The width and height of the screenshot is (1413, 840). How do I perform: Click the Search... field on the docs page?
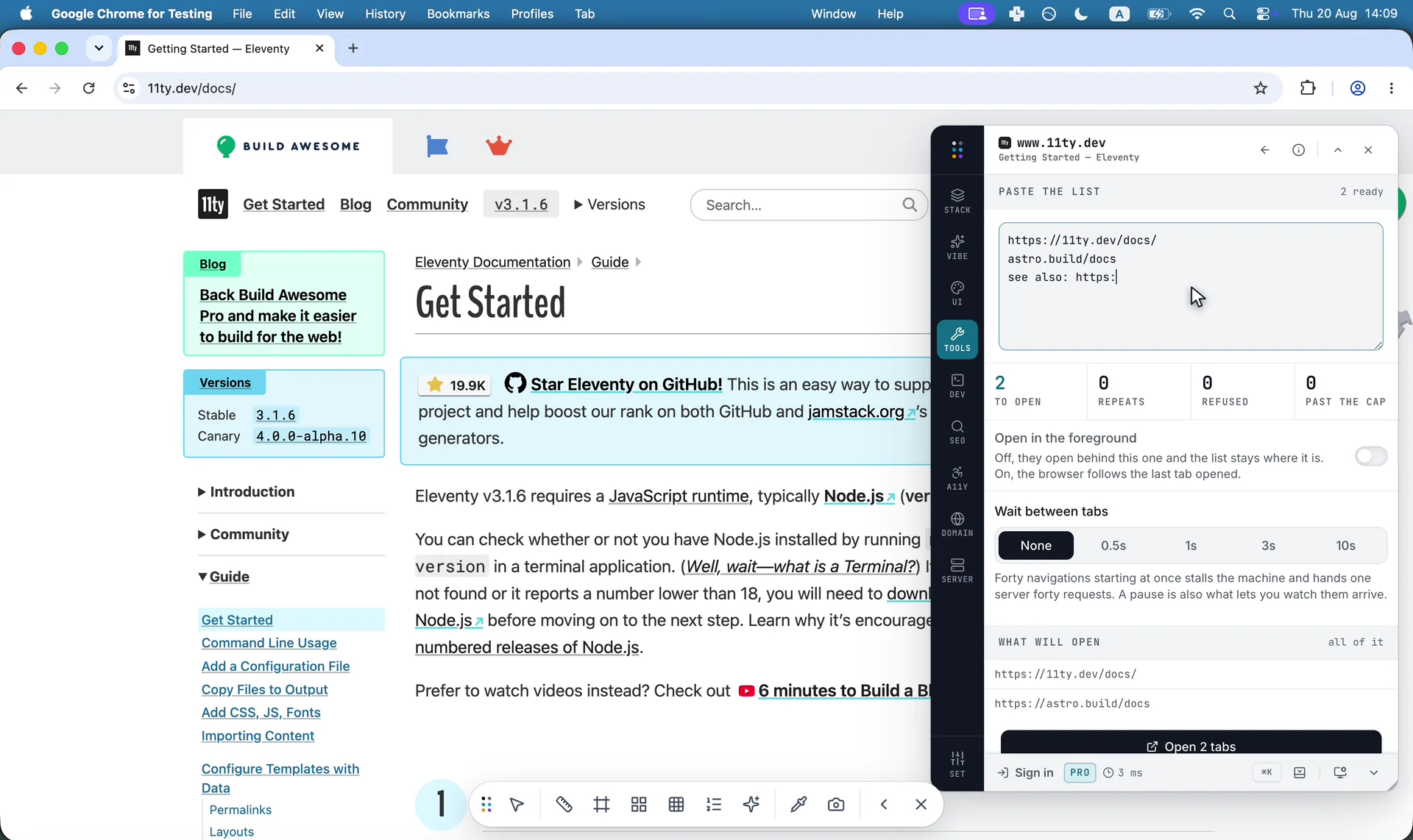808,205
